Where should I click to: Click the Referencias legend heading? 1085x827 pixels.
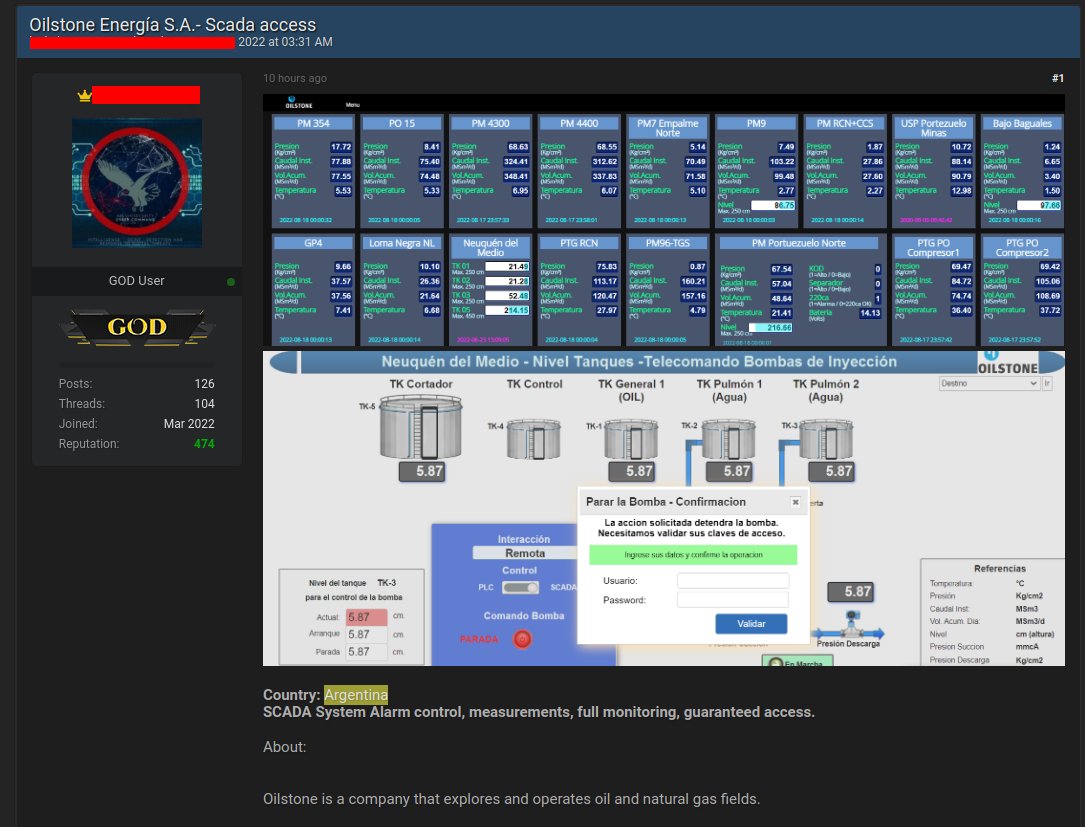(1000, 568)
